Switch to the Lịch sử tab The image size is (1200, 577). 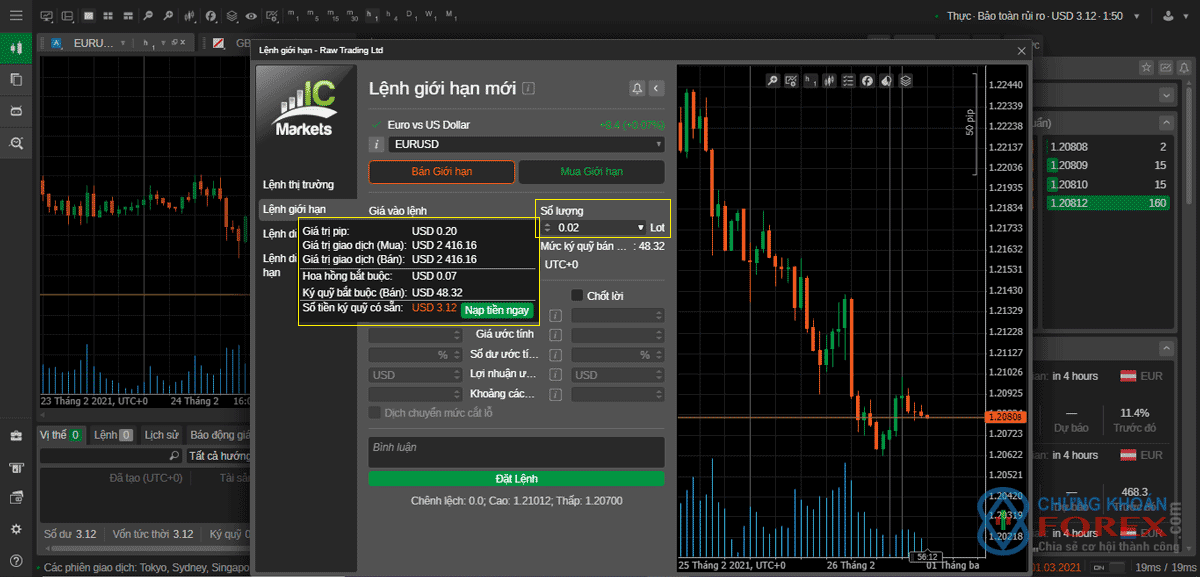click(161, 435)
